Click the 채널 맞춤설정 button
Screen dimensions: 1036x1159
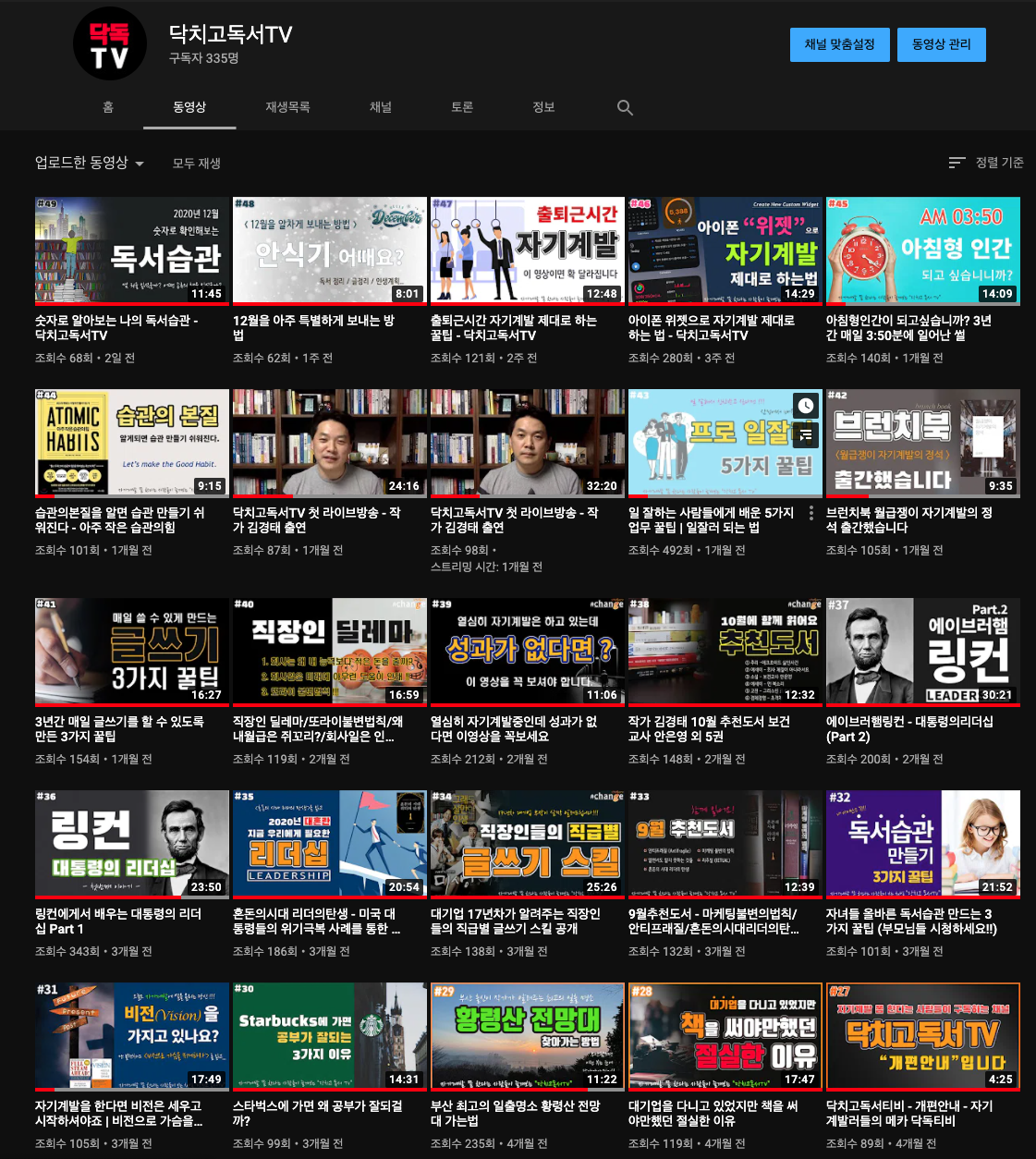click(x=839, y=44)
